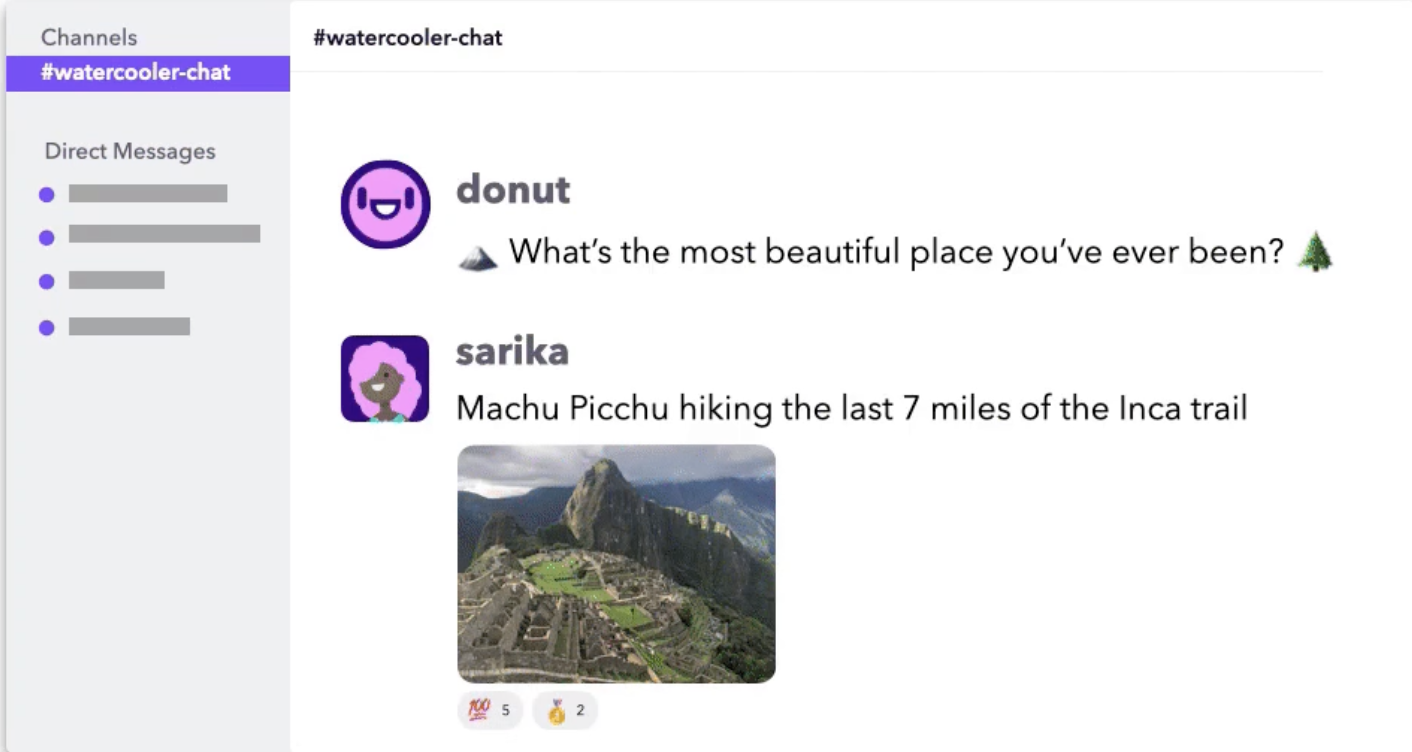This screenshot has width=1412, height=752.
Task: Click the 100 emoji reaction icon
Action: pos(479,710)
